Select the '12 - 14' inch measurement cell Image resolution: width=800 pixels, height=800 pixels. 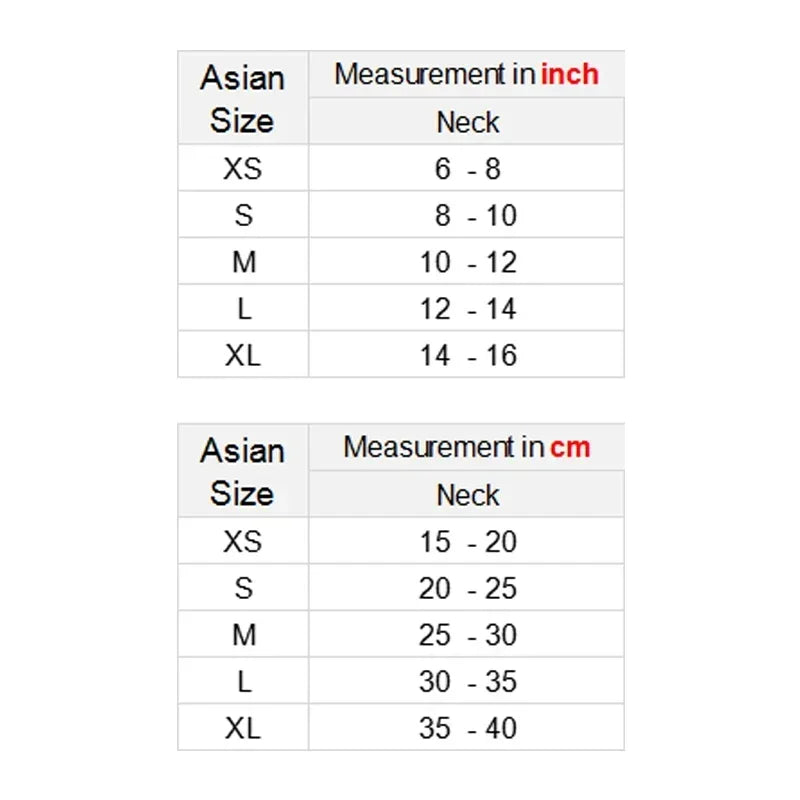467,309
